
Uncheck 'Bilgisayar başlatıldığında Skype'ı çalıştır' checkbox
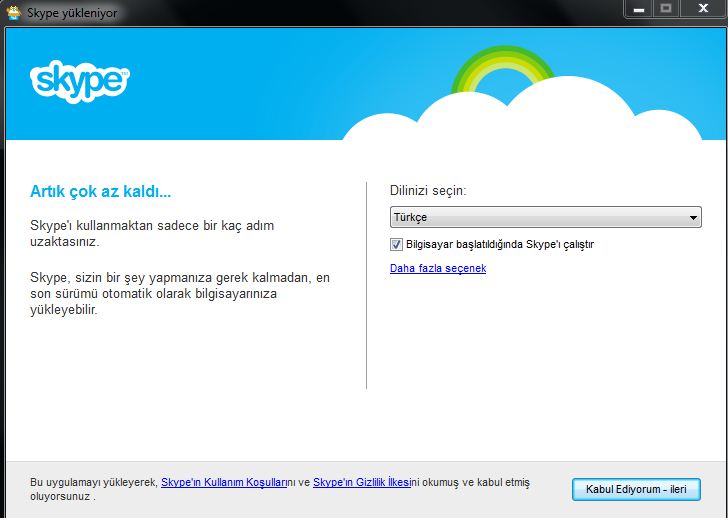point(396,244)
